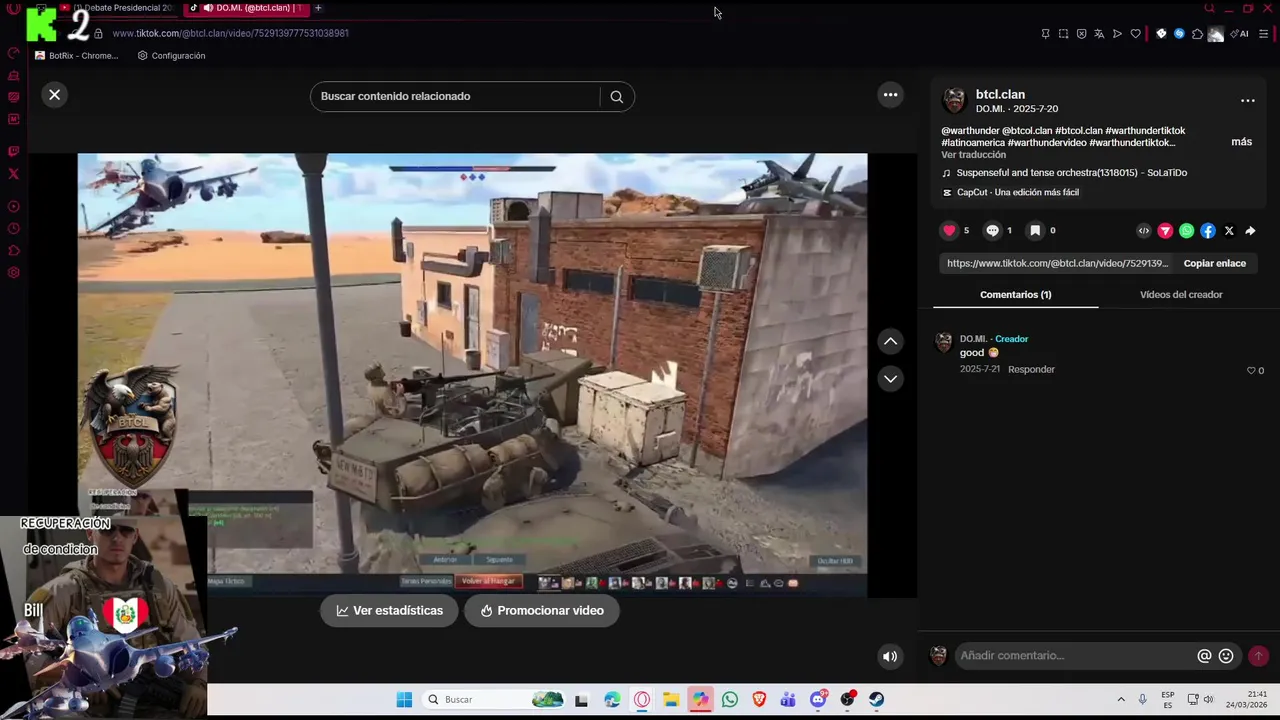Open post options next to btcl.clan

pyautogui.click(x=1247, y=101)
